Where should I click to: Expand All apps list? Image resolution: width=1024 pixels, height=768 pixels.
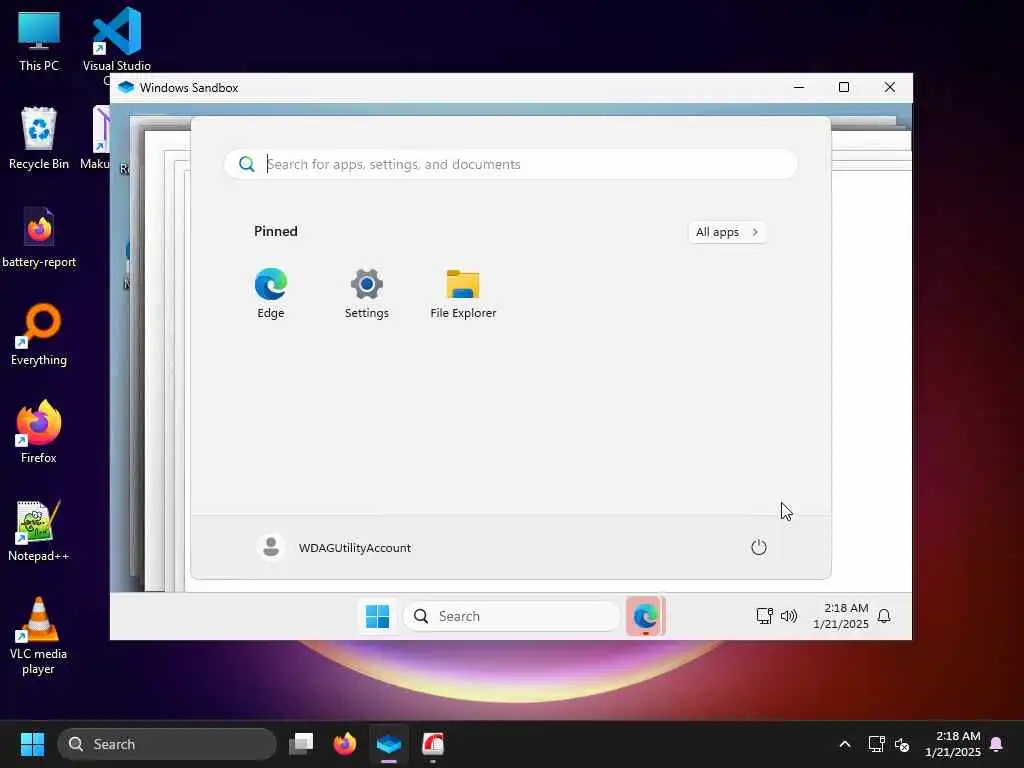pos(727,232)
